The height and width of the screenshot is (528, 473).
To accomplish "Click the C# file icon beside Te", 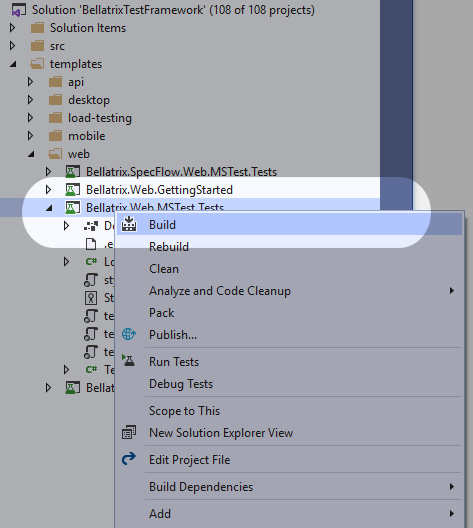I will pyautogui.click(x=91, y=370).
